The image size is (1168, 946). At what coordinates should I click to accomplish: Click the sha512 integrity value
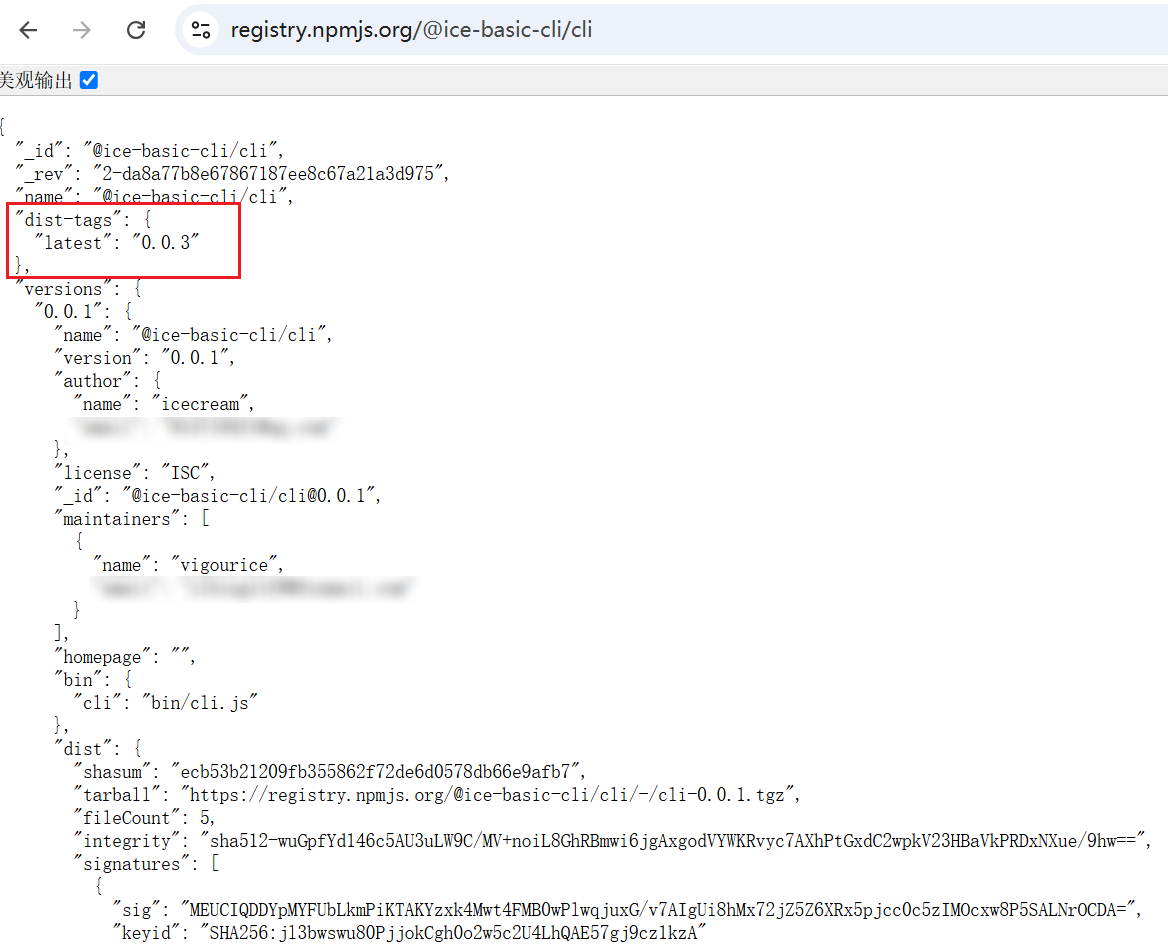point(673,842)
